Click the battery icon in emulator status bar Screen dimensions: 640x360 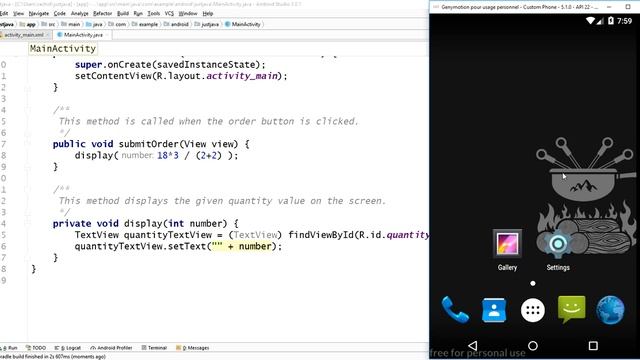pos(611,20)
